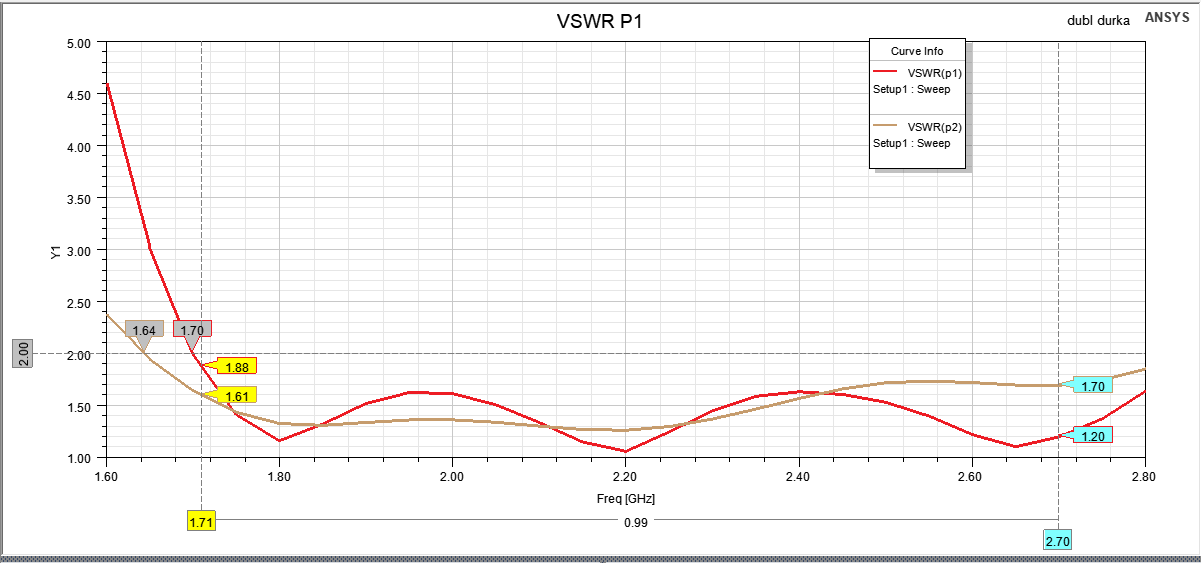
Task: Click the 2.40 X-axis tick label
Action: point(798,476)
